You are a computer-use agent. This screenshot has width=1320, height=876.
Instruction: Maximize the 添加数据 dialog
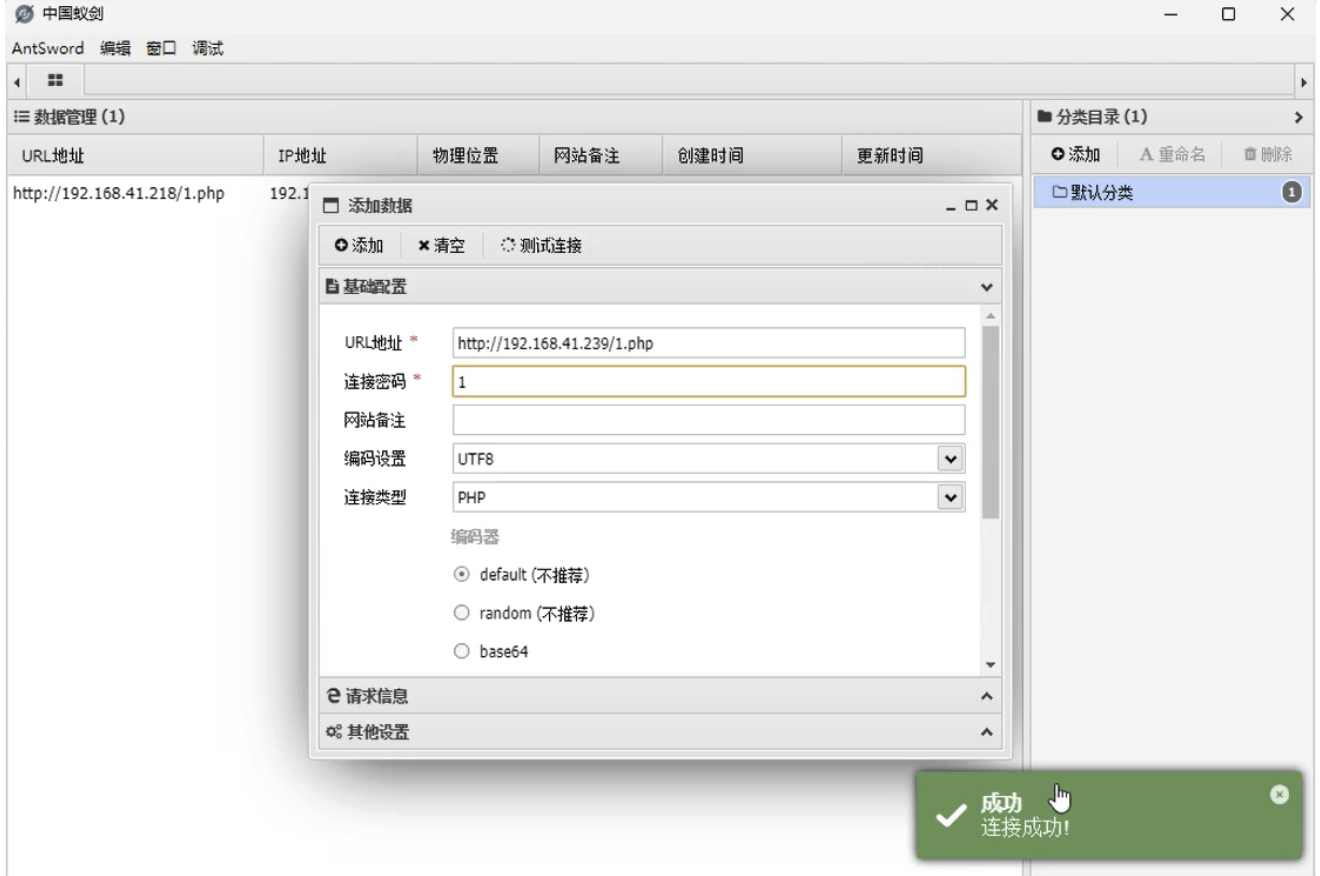tap(972, 206)
